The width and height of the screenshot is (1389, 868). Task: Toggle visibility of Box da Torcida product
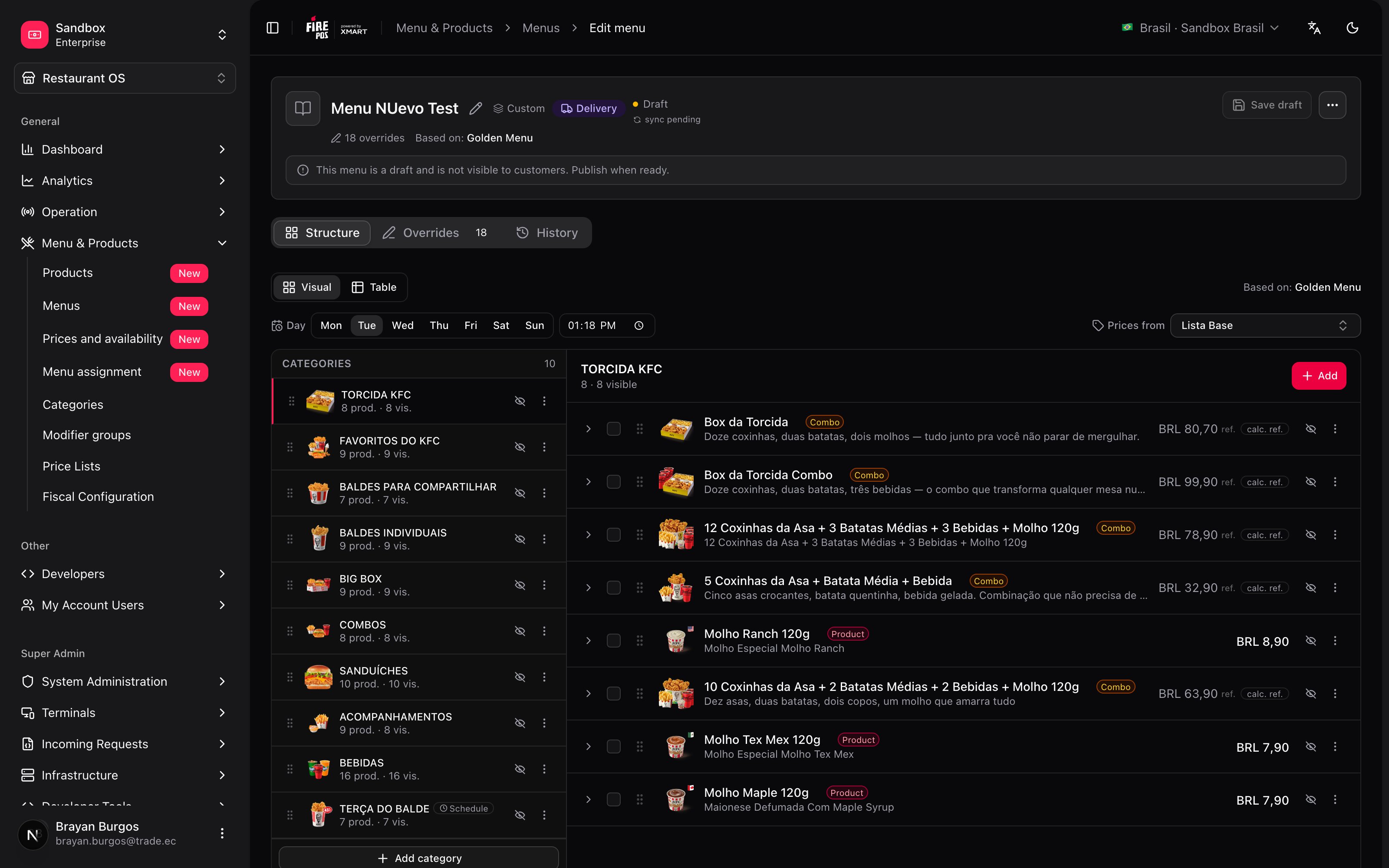(1311, 429)
